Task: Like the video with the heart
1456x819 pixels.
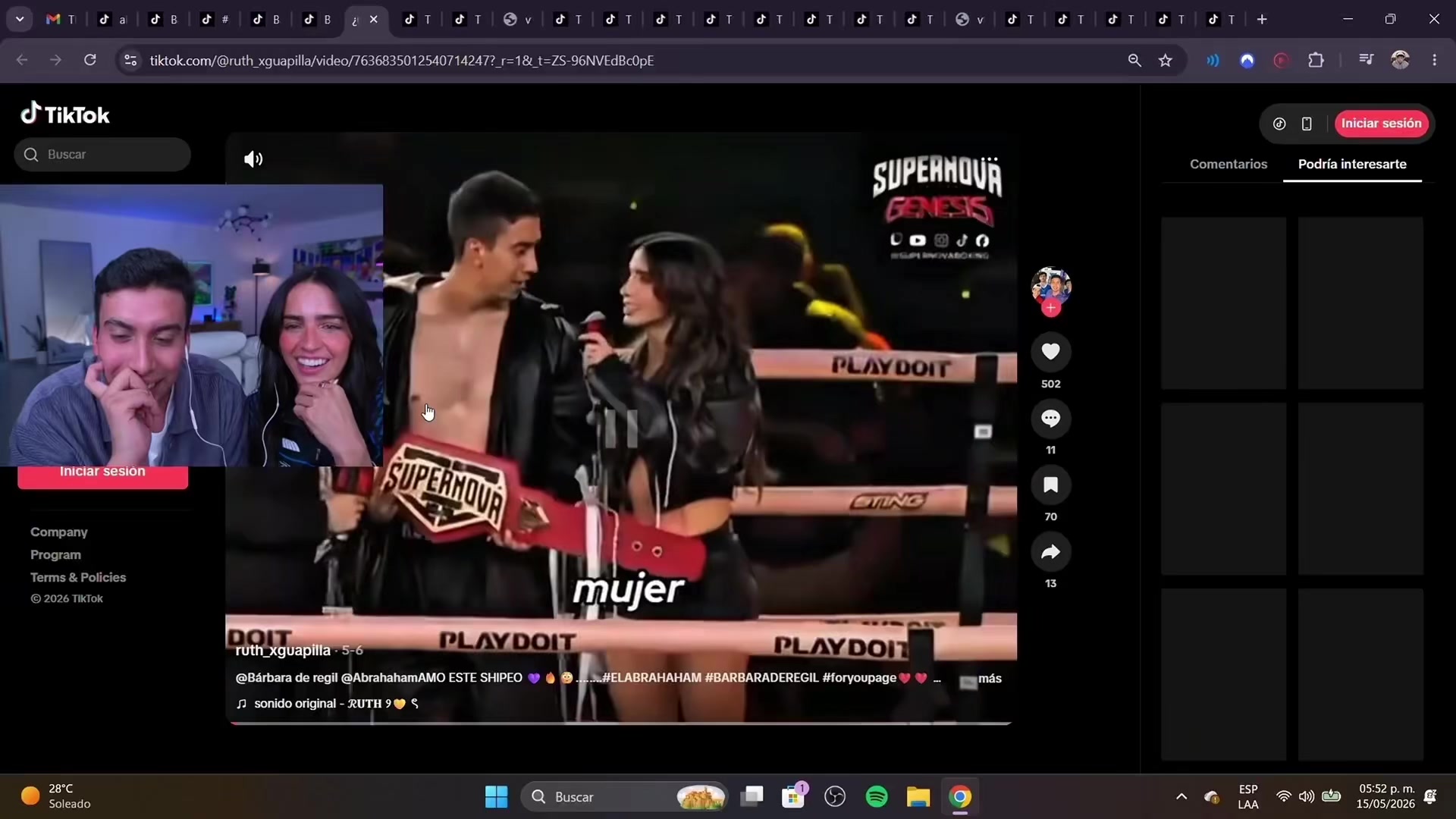Action: coord(1051,352)
